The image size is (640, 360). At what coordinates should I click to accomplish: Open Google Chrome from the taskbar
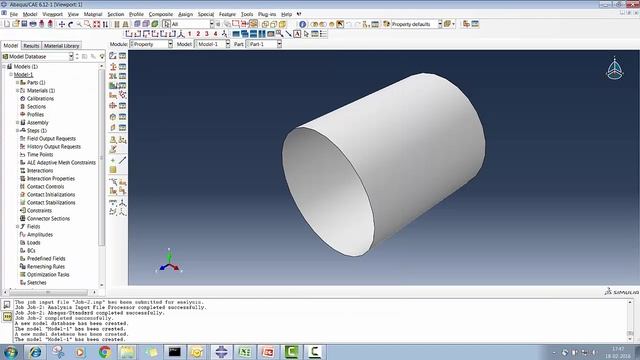(104, 352)
